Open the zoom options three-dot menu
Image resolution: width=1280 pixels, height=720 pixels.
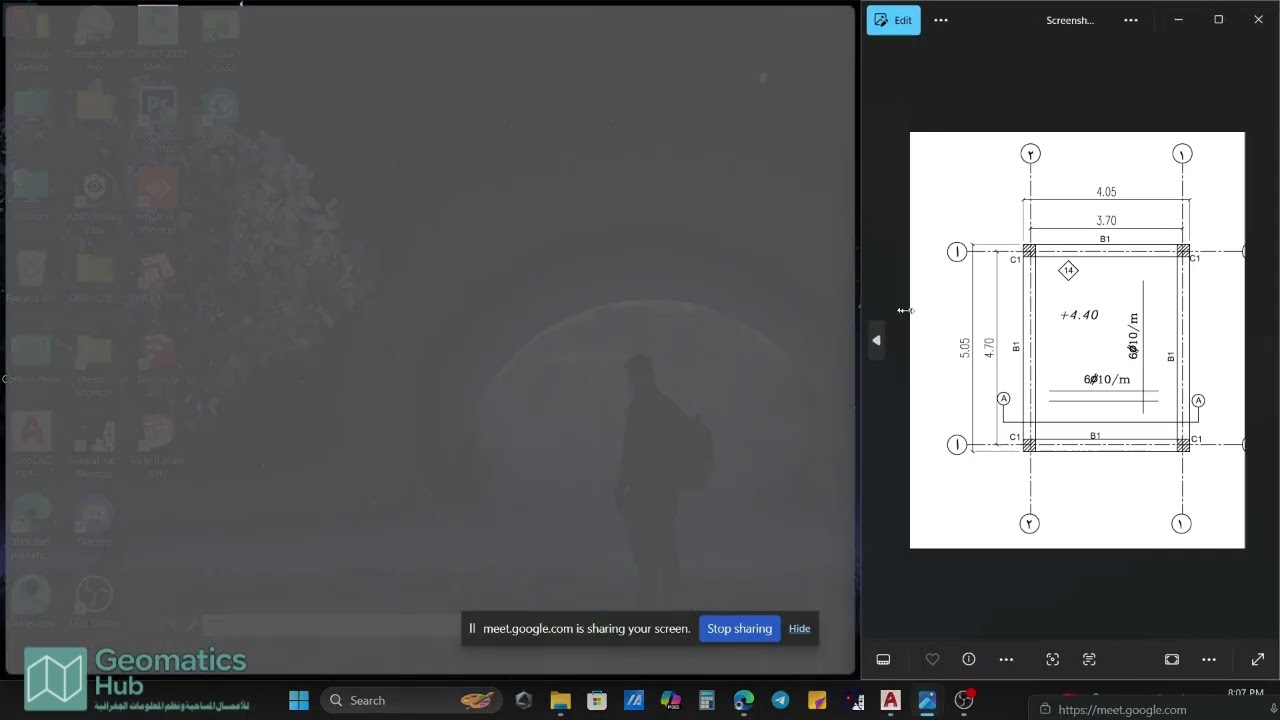coord(1209,659)
